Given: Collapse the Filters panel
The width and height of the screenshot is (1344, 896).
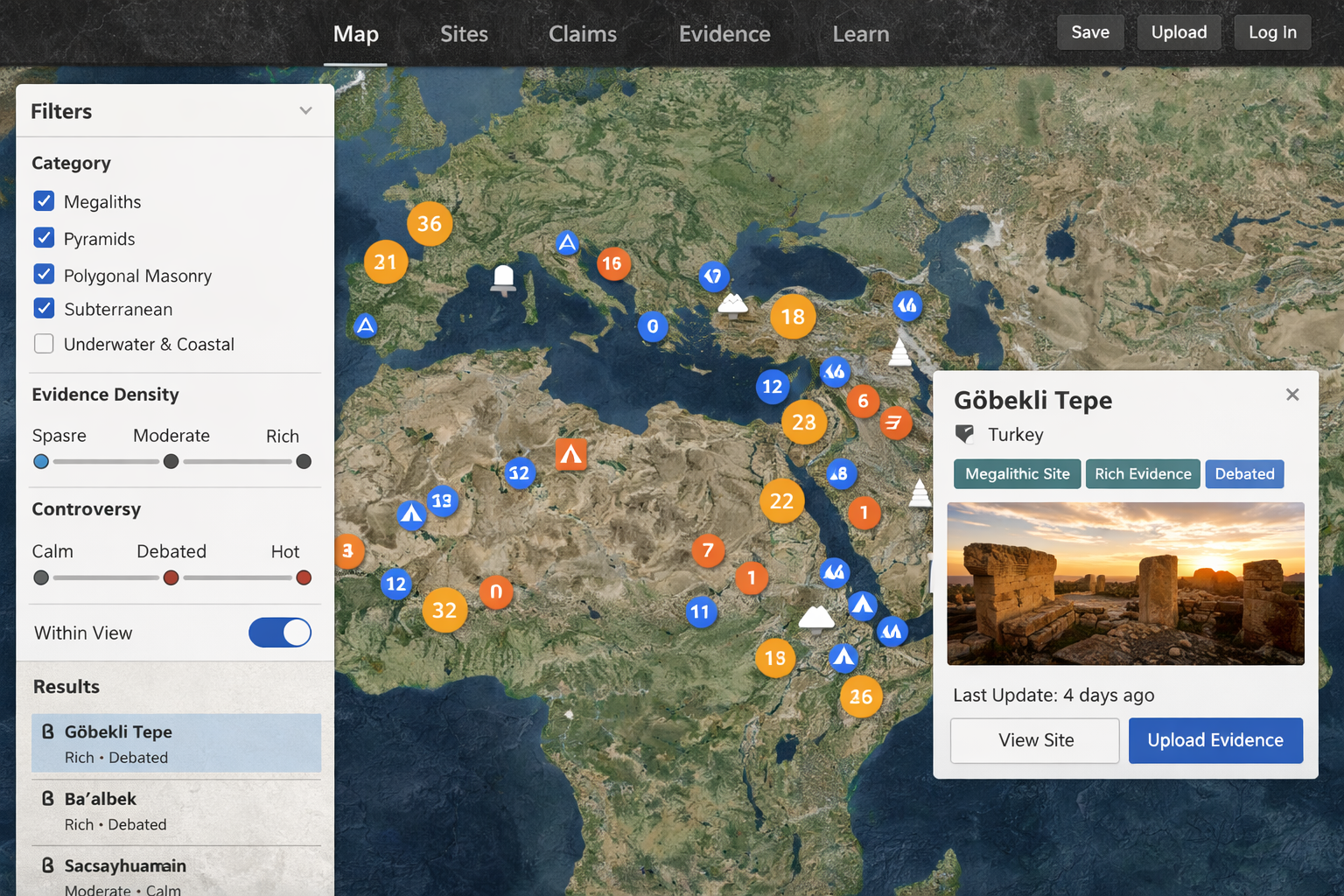Looking at the screenshot, I should (x=305, y=110).
